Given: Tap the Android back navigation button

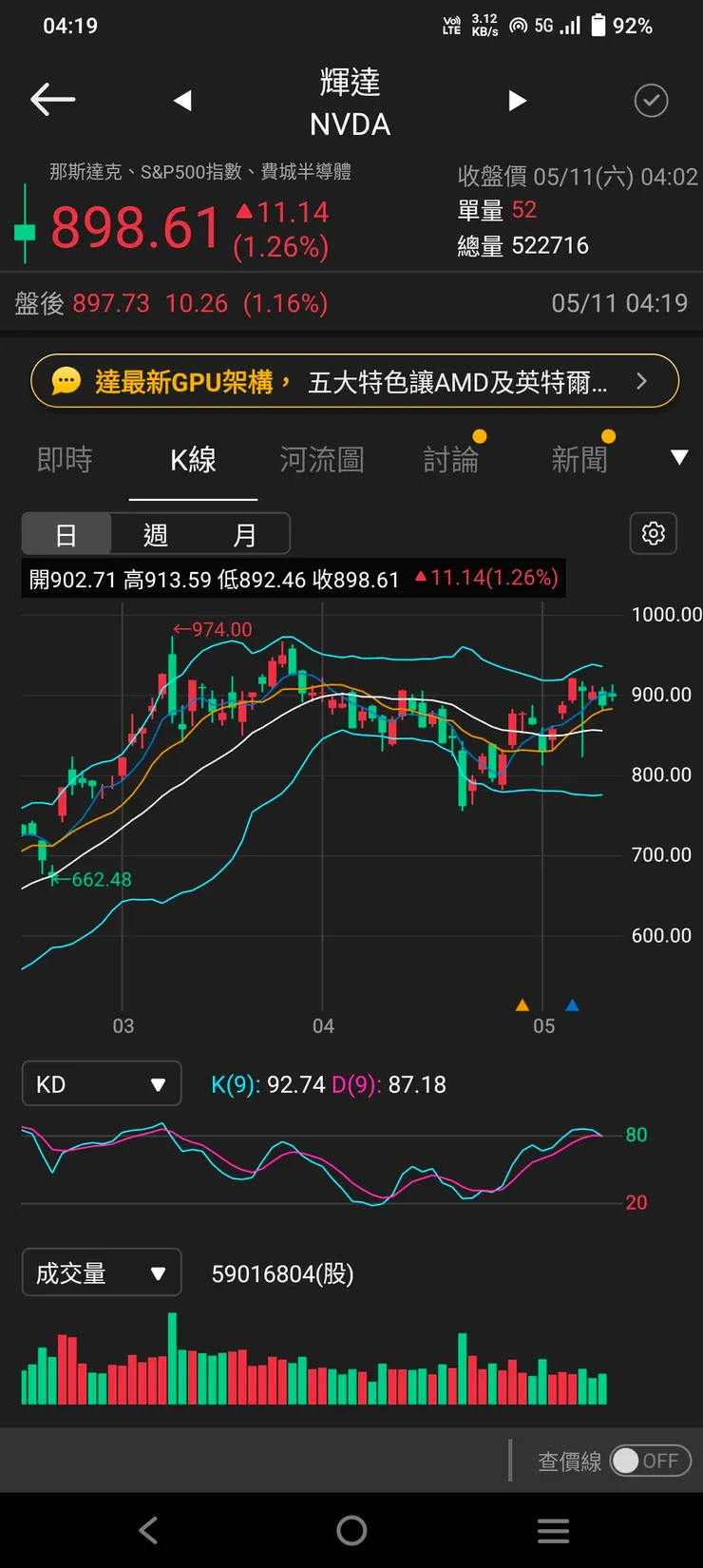Looking at the screenshot, I should pyautogui.click(x=148, y=1530).
